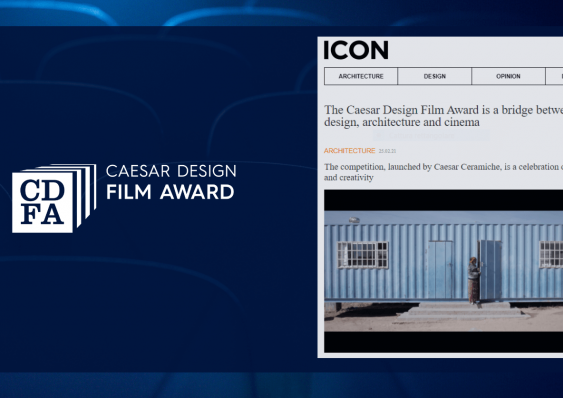Click the bold 'FILM AWARD' title text
Image resolution: width=563 pixels, height=398 pixels.
pos(170,192)
